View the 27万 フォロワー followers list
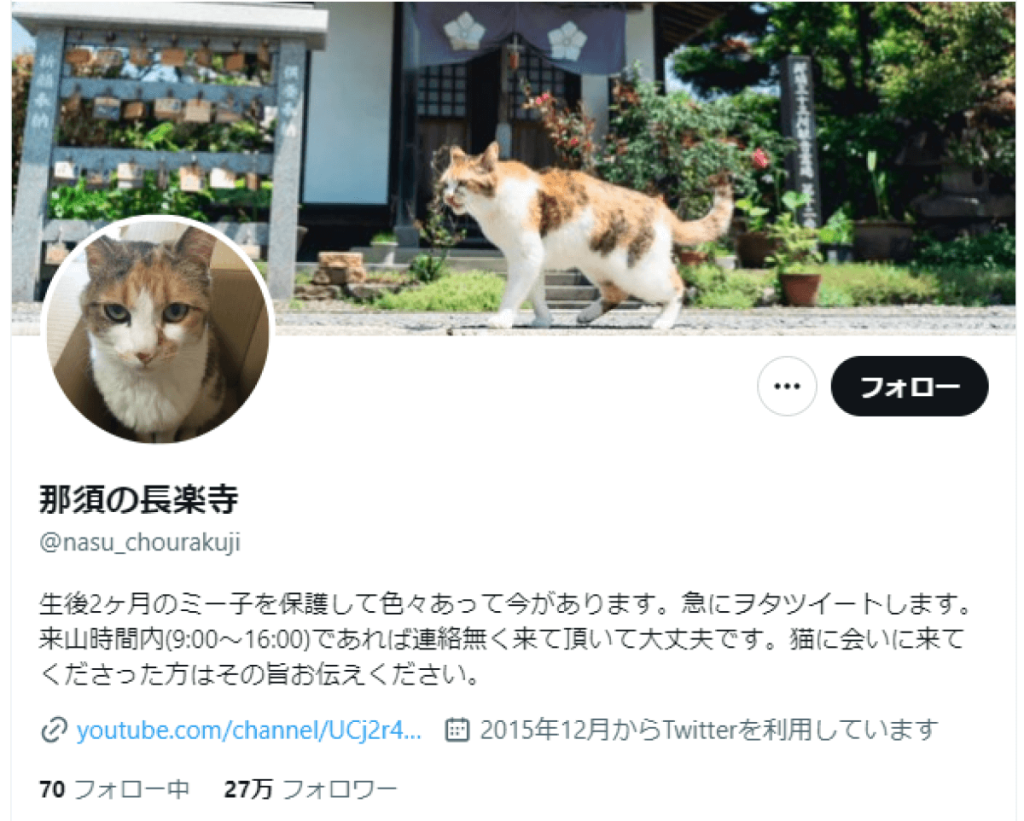The height and width of the screenshot is (821, 1024). pos(310,789)
